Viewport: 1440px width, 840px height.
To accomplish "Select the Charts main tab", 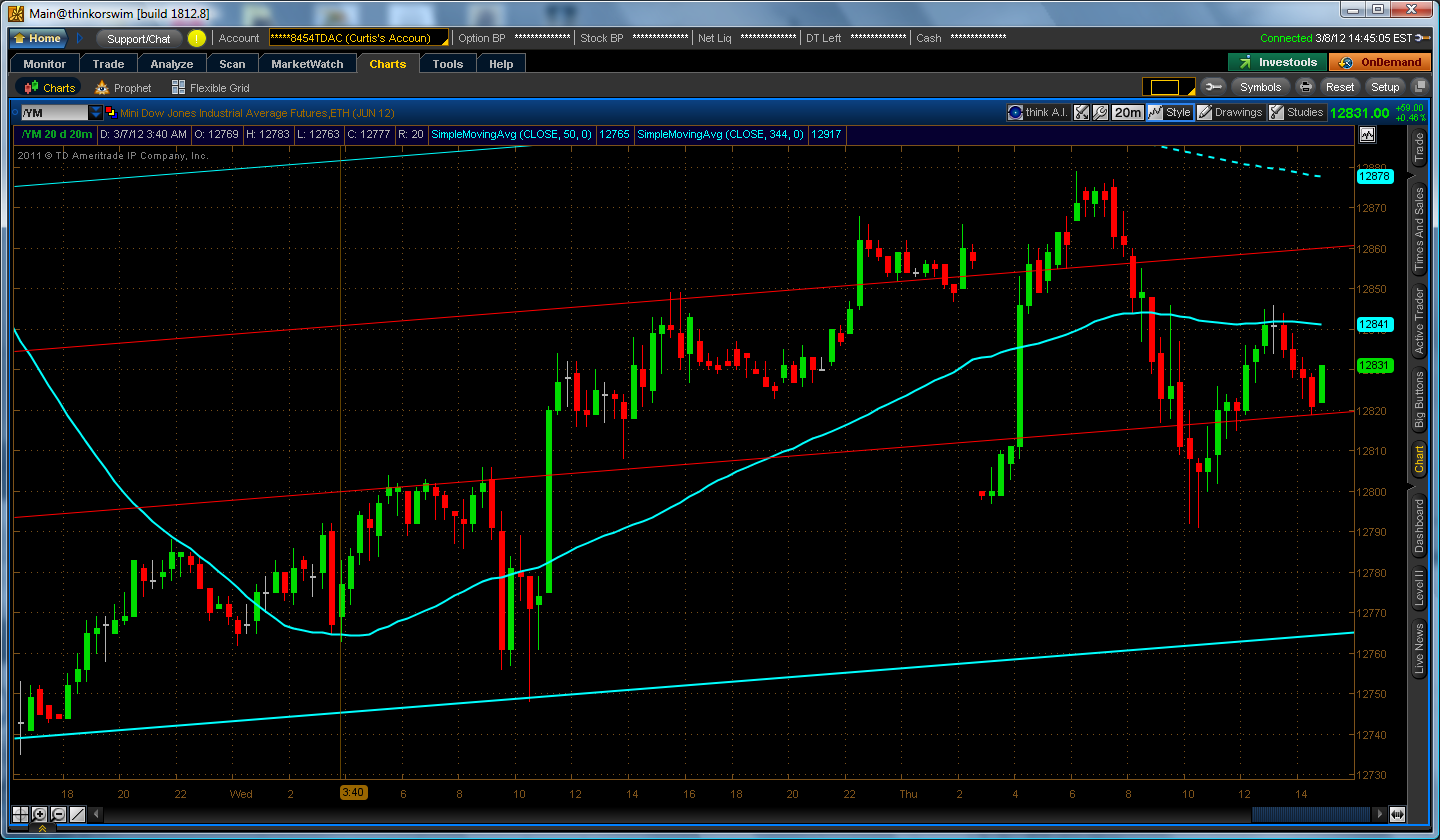I will (x=388, y=63).
